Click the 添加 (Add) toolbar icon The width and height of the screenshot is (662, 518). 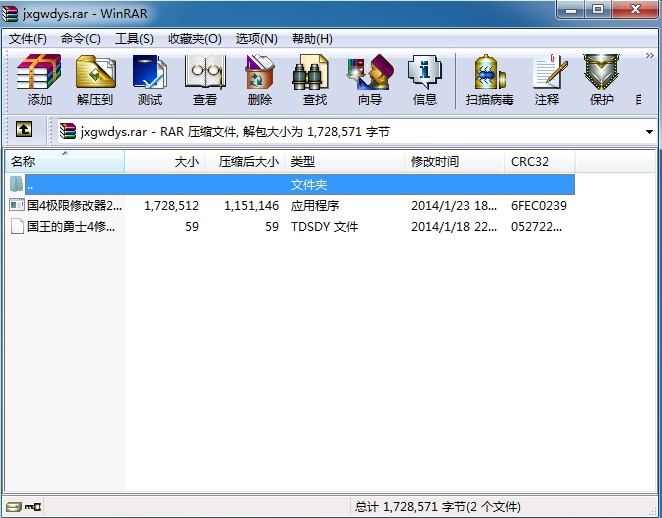pos(39,80)
